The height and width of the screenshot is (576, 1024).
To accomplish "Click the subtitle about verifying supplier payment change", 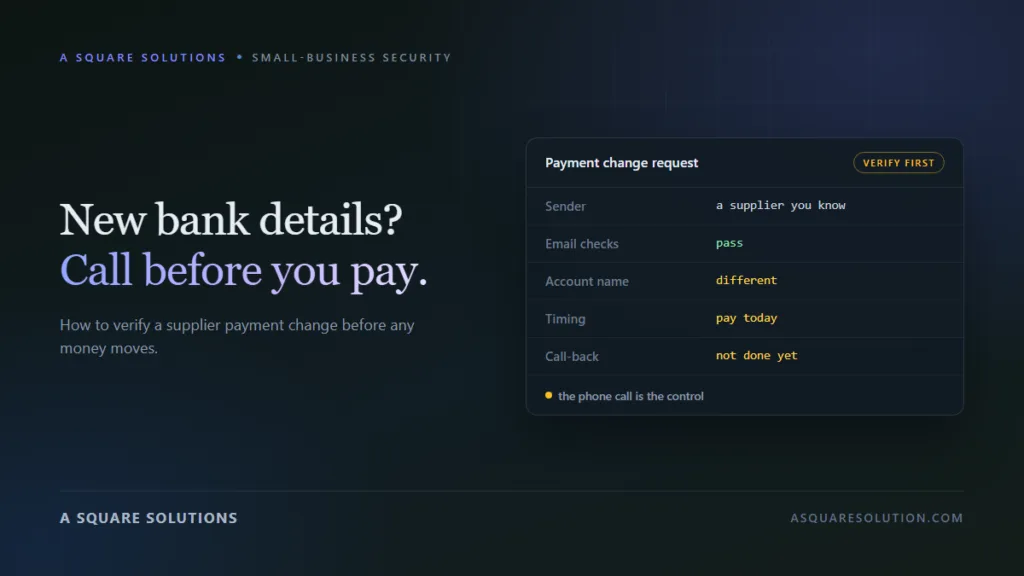I will click(237, 336).
